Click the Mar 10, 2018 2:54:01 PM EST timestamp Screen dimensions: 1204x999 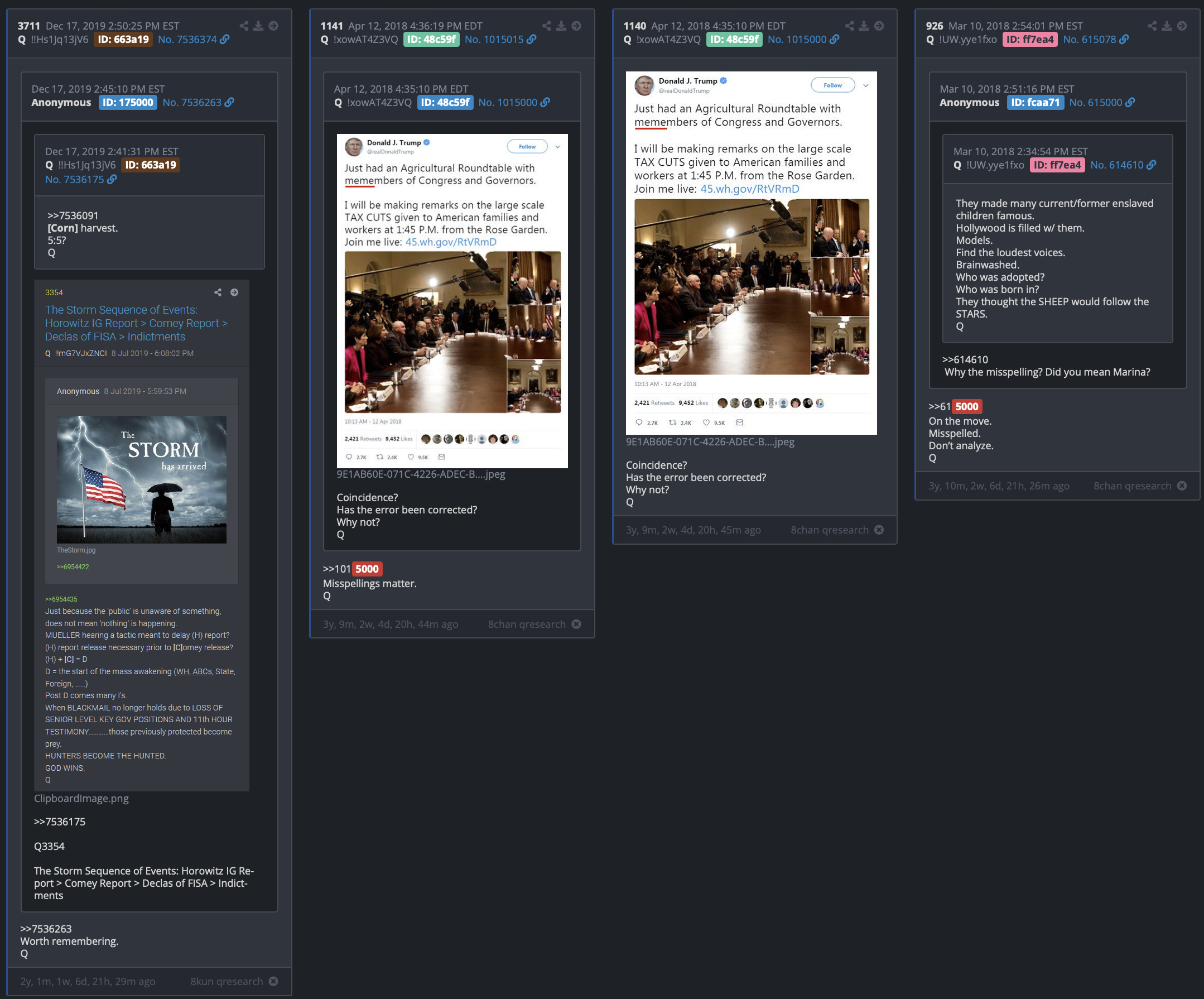point(1015,26)
